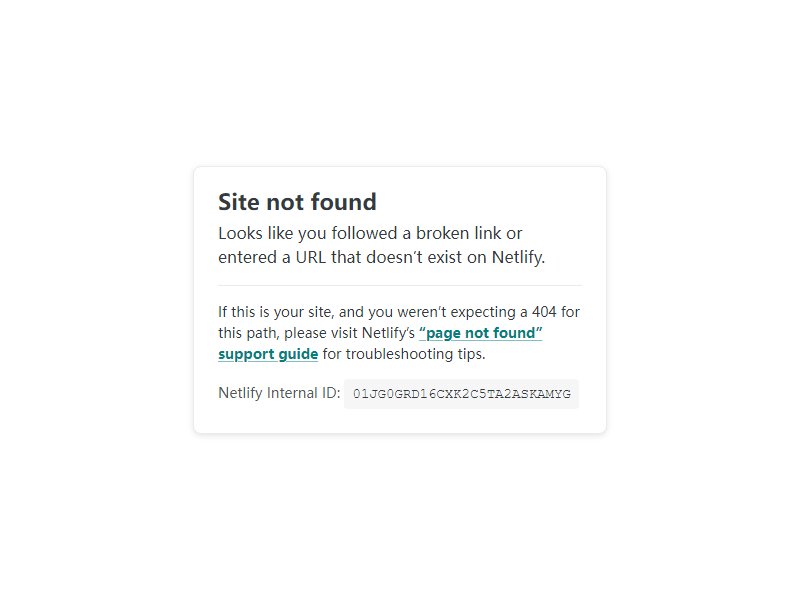
Task: Follow the "support guide" link text
Action: coord(268,354)
